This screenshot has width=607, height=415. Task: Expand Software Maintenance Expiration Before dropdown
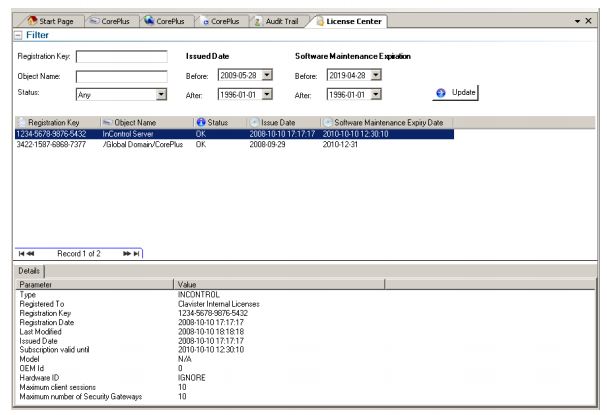coord(375,75)
